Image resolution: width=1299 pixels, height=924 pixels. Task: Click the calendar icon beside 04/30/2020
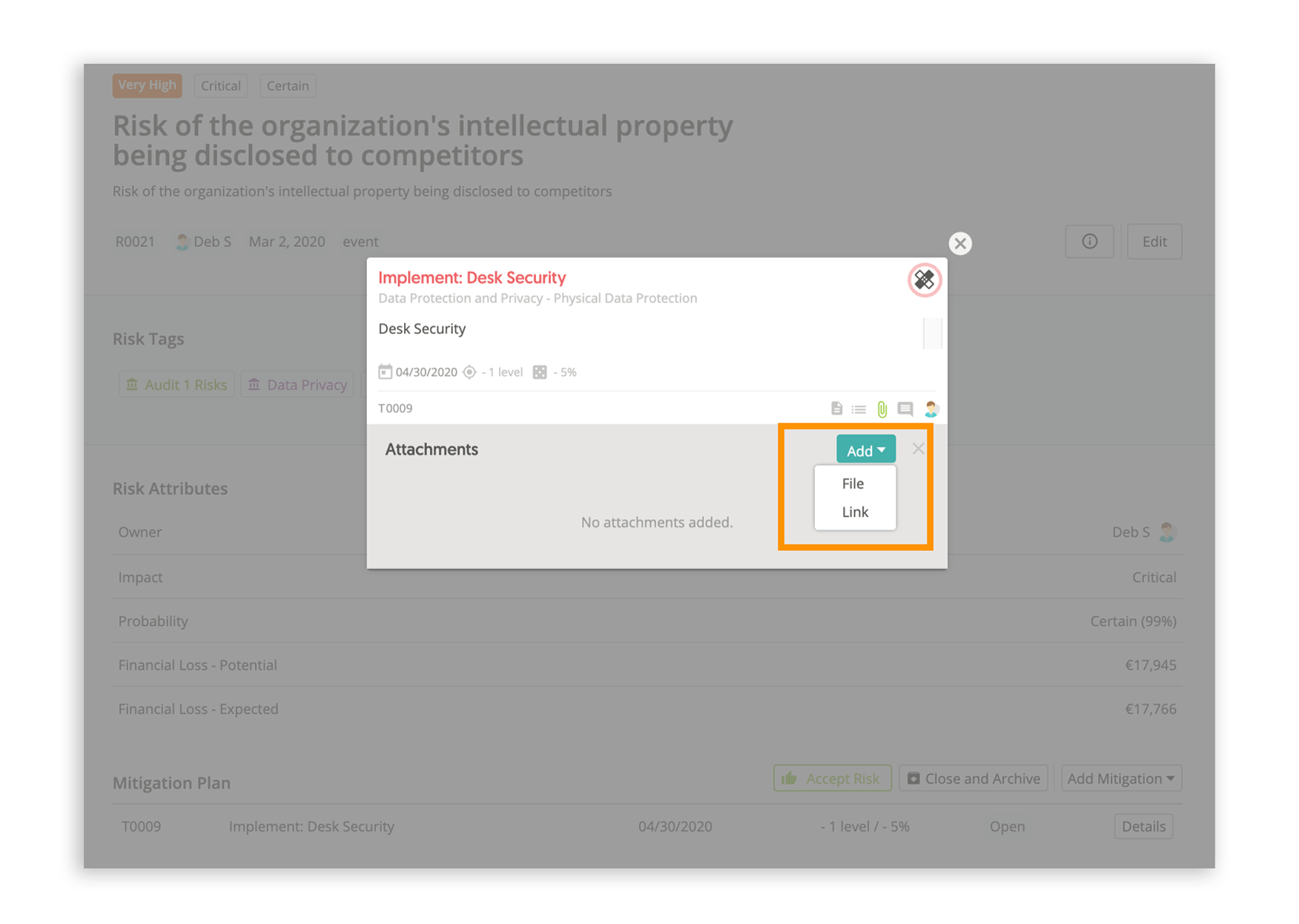click(x=385, y=372)
